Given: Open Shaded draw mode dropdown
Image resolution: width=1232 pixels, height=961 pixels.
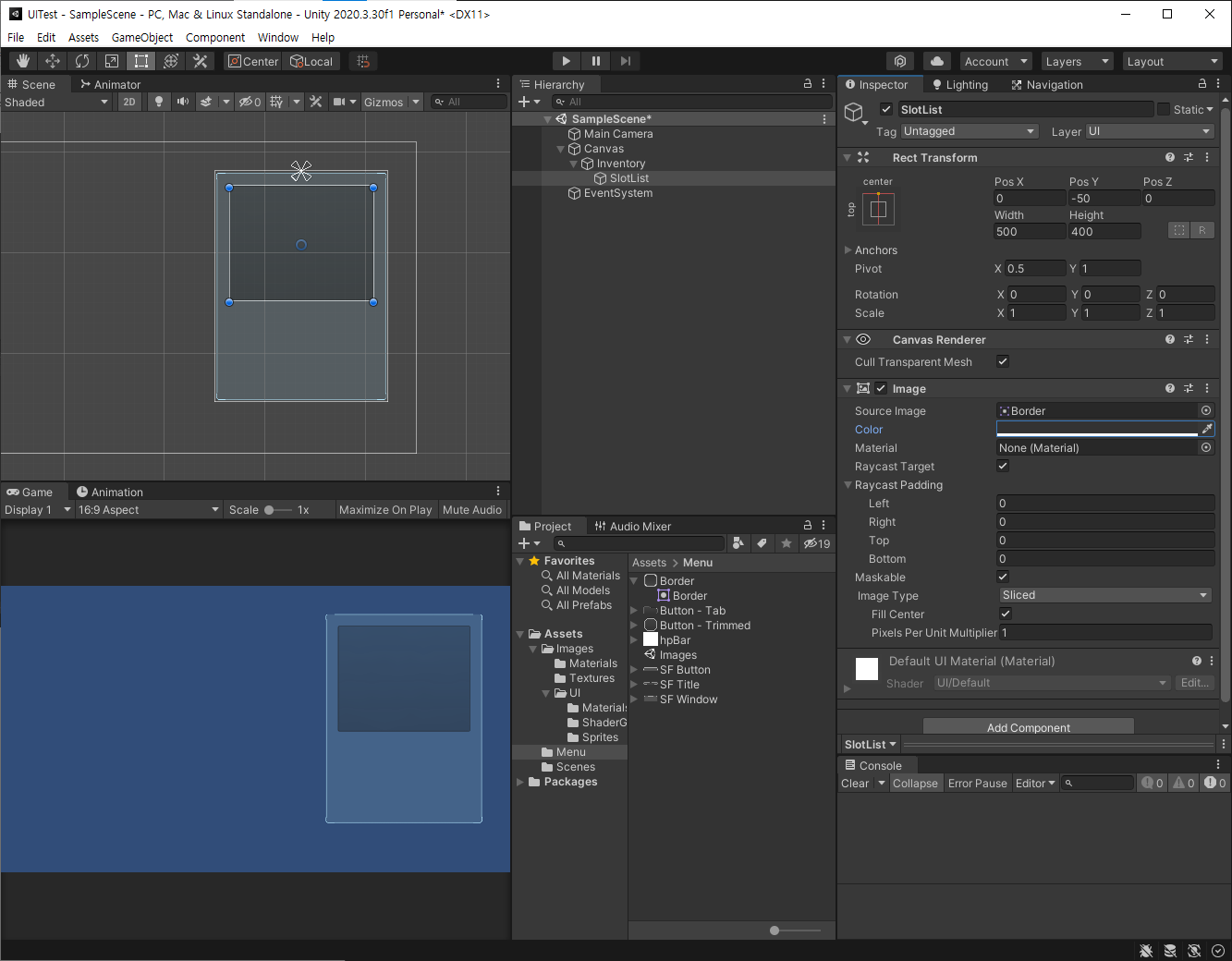Looking at the screenshot, I should (56, 102).
